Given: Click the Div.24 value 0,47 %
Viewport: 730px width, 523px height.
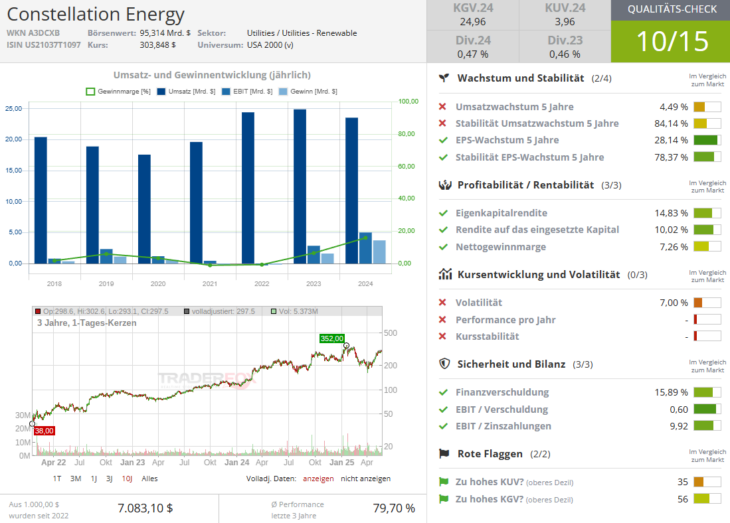Looking at the screenshot, I should click(473, 54).
